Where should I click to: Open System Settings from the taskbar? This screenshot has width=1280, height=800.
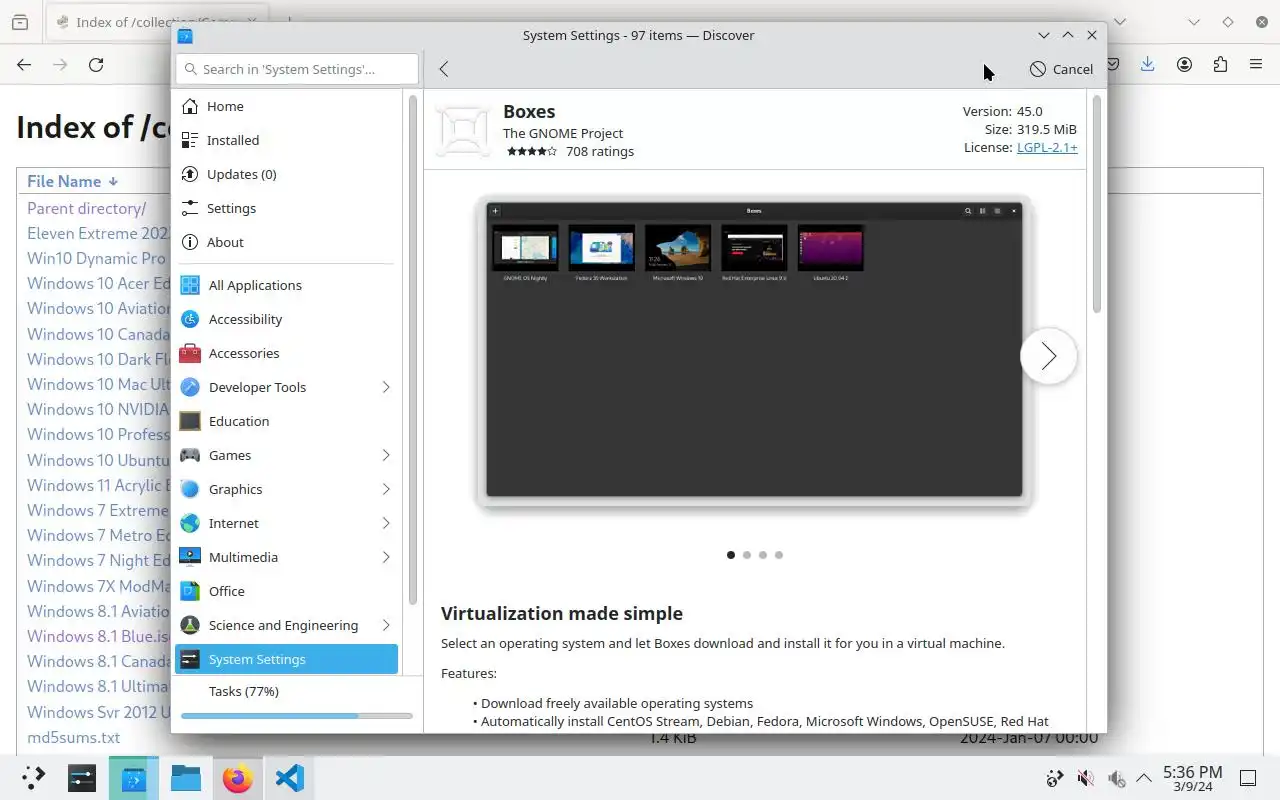click(x=81, y=778)
